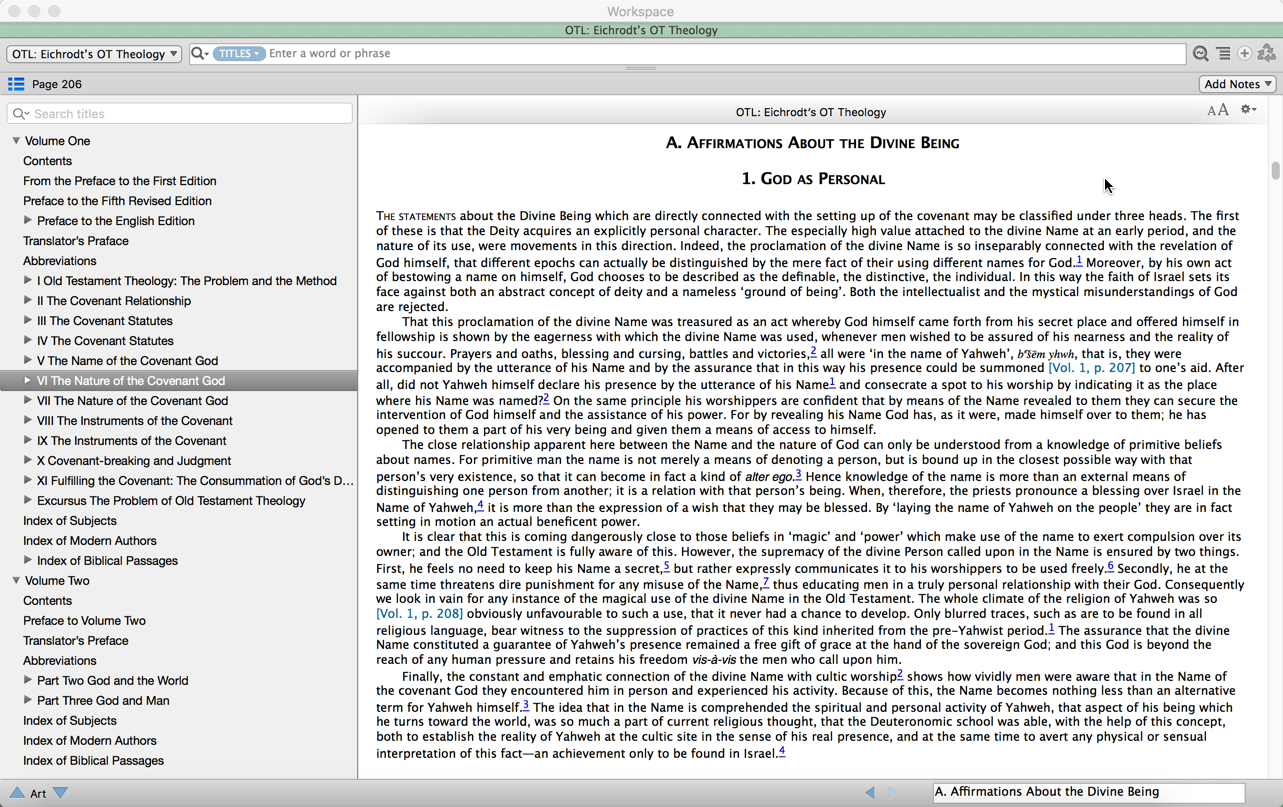The width and height of the screenshot is (1283, 807).
Task: Click the [Vol. 1, p. 207] page link
Action: [1091, 368]
